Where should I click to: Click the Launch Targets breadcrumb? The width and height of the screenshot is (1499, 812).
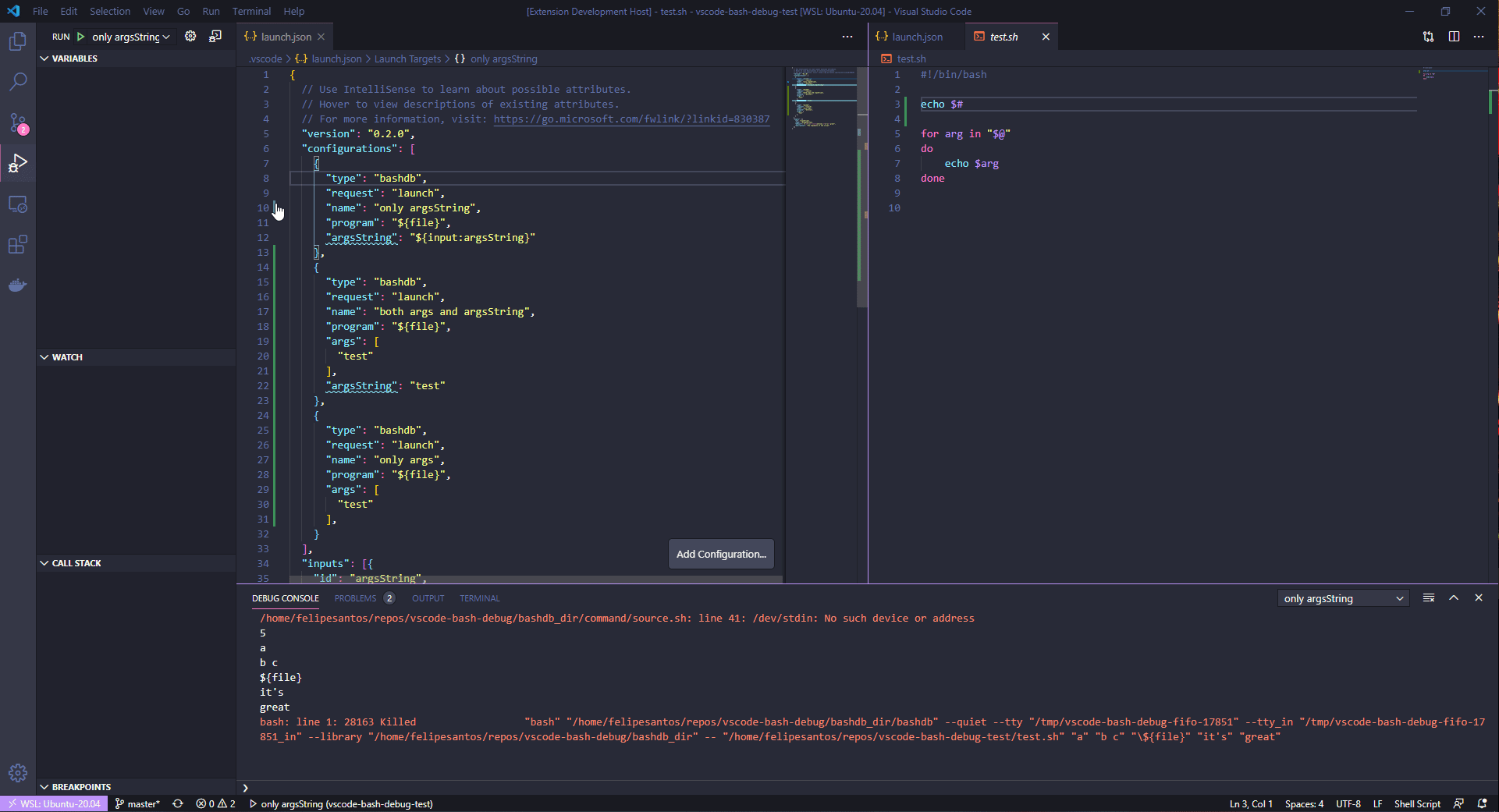(x=407, y=59)
